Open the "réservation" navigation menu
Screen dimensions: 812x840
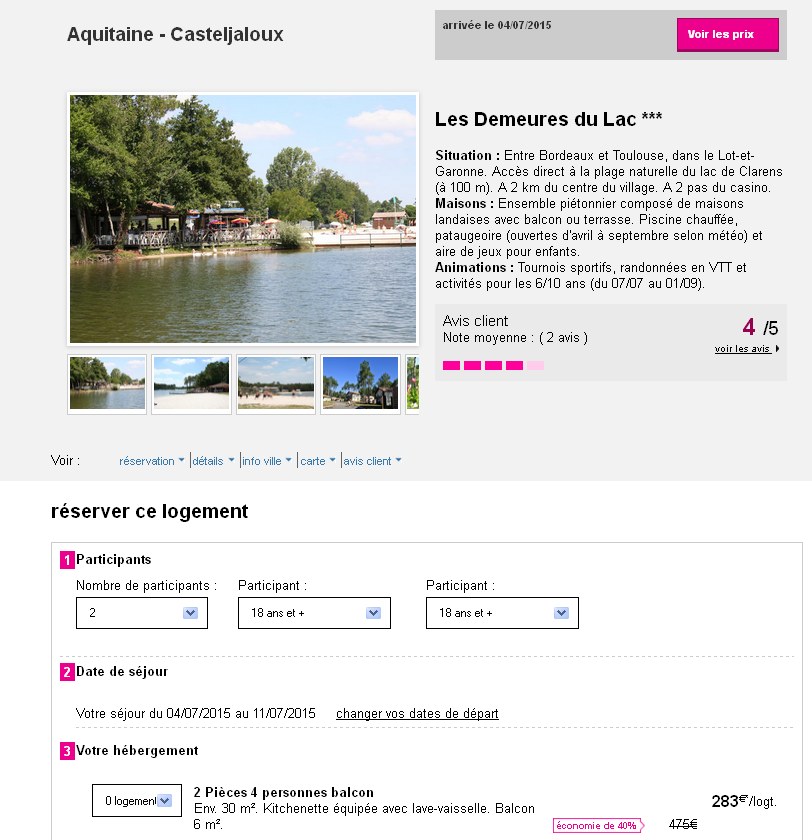[151, 461]
